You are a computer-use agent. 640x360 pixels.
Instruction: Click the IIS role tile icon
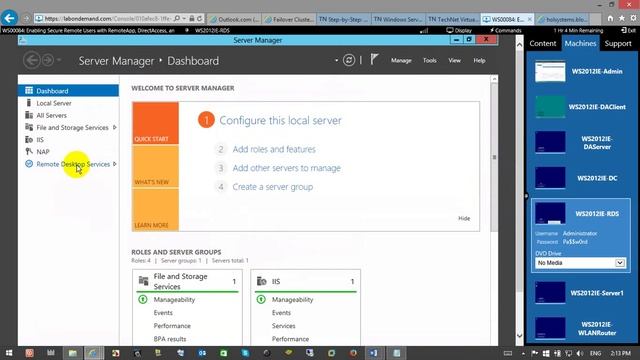pos(262,281)
